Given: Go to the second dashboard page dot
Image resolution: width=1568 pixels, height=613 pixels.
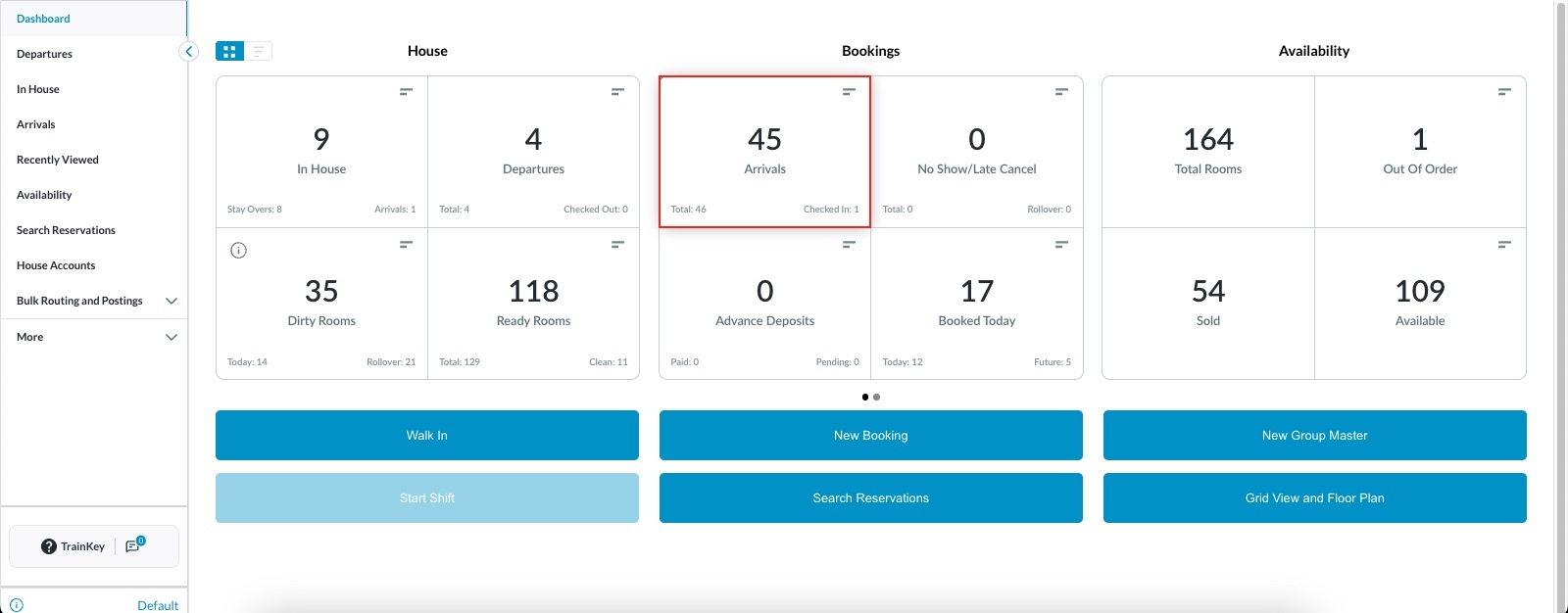Looking at the screenshot, I should click(876, 398).
